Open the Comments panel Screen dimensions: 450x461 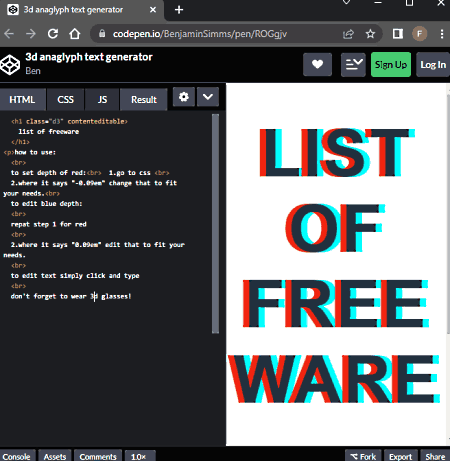98,456
